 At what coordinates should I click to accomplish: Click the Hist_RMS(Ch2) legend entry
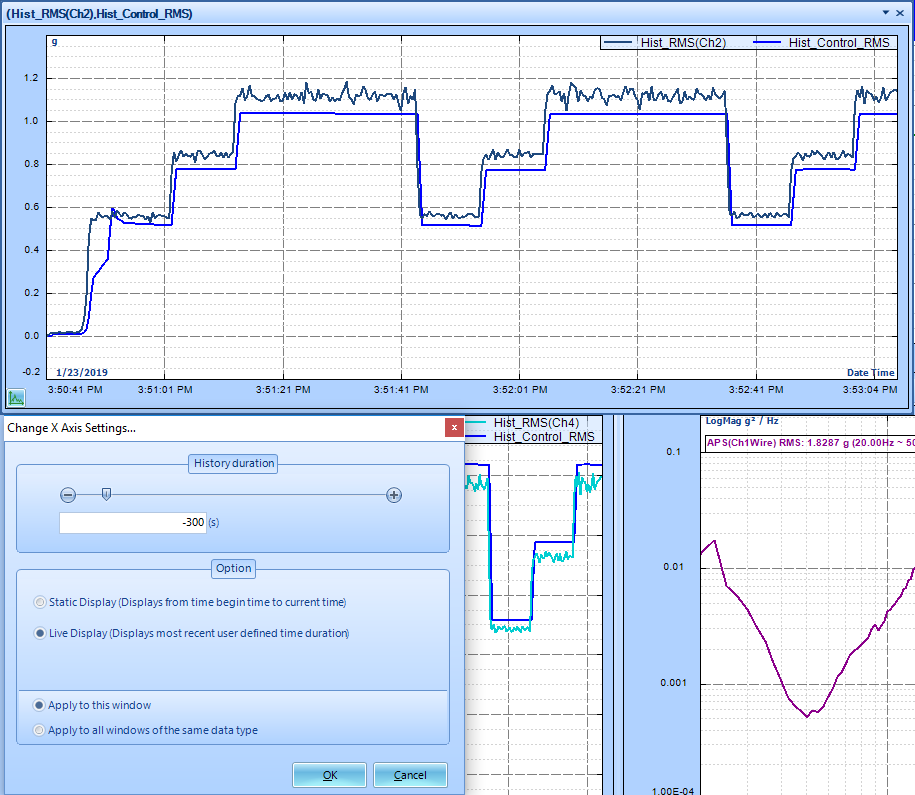click(665, 43)
